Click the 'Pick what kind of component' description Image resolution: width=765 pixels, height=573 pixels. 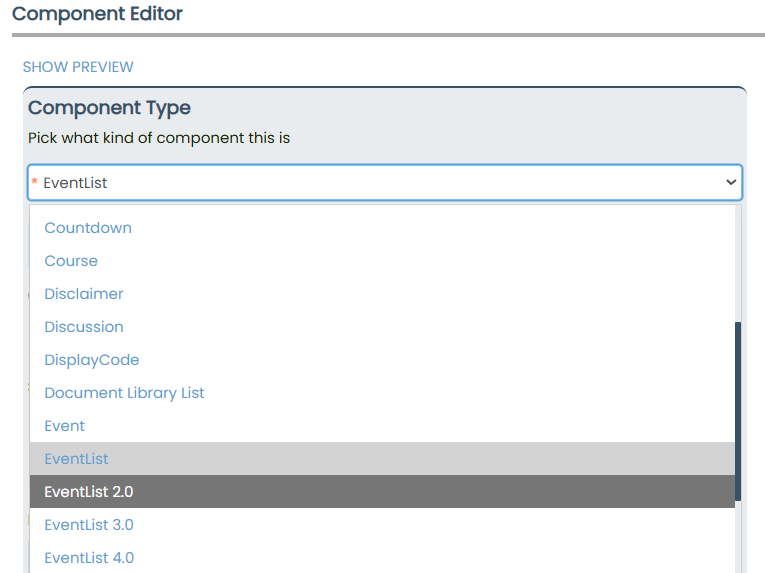coord(159,138)
